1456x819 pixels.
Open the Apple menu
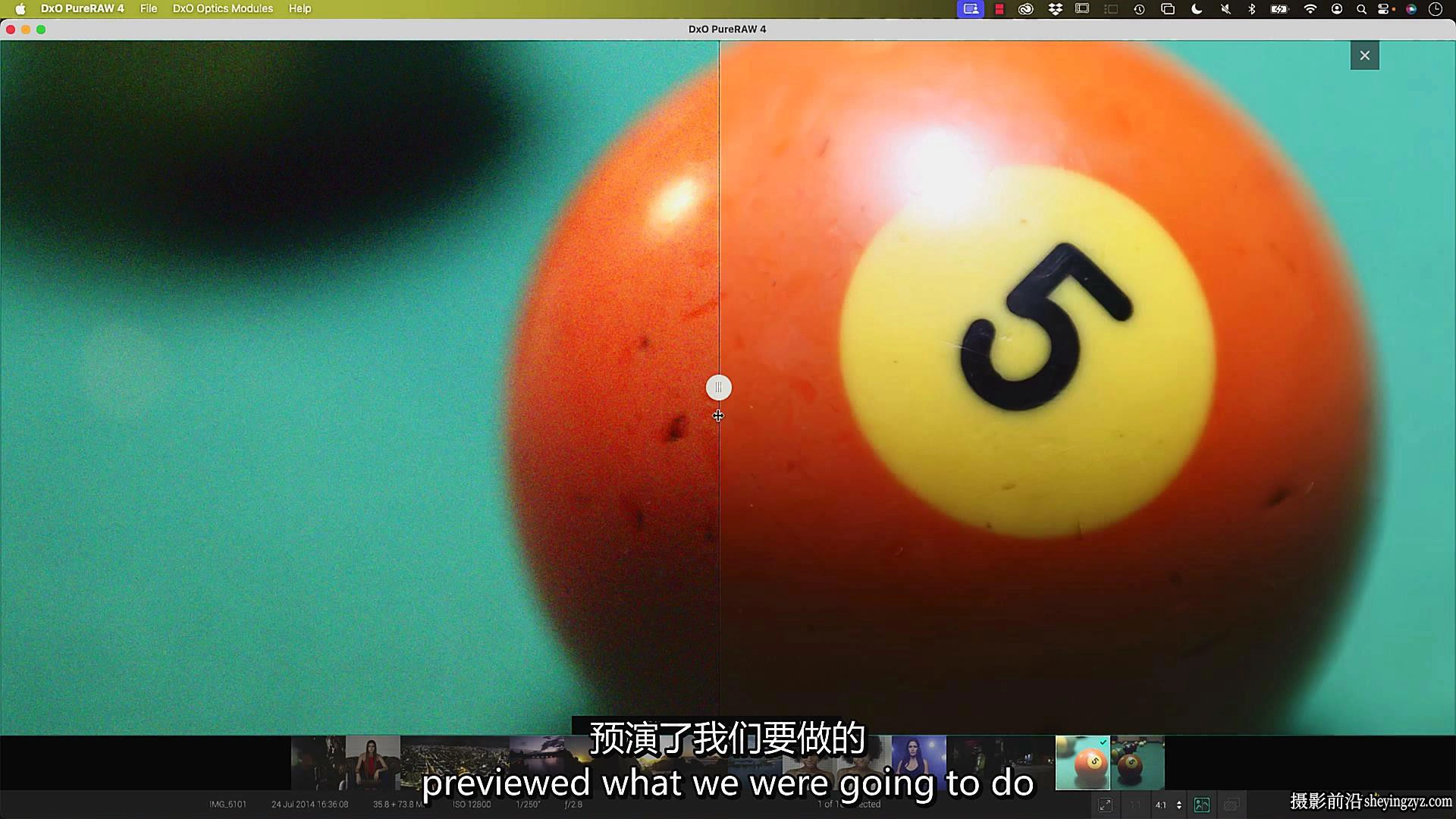tap(20, 9)
